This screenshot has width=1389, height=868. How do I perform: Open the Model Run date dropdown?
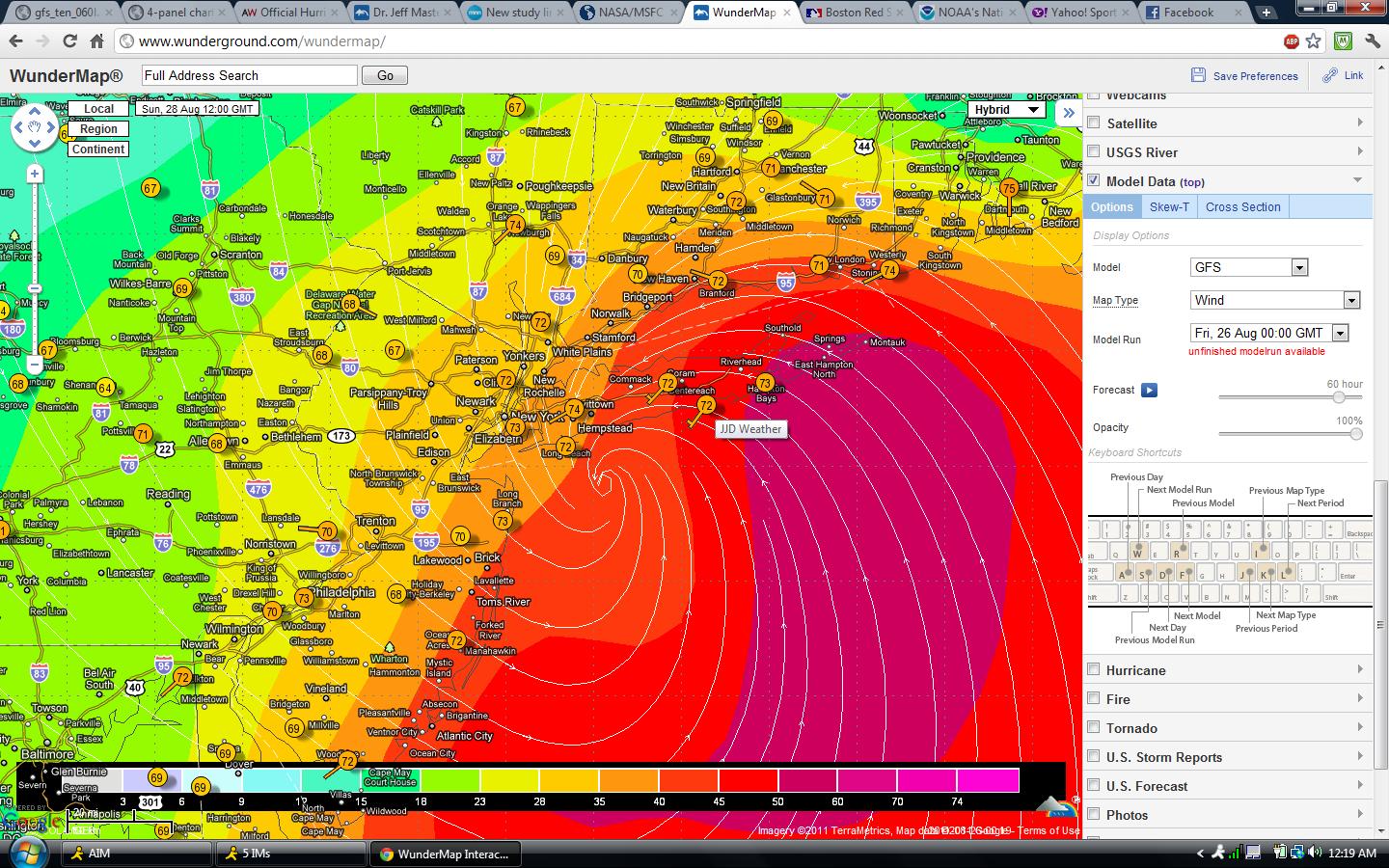coord(1269,333)
